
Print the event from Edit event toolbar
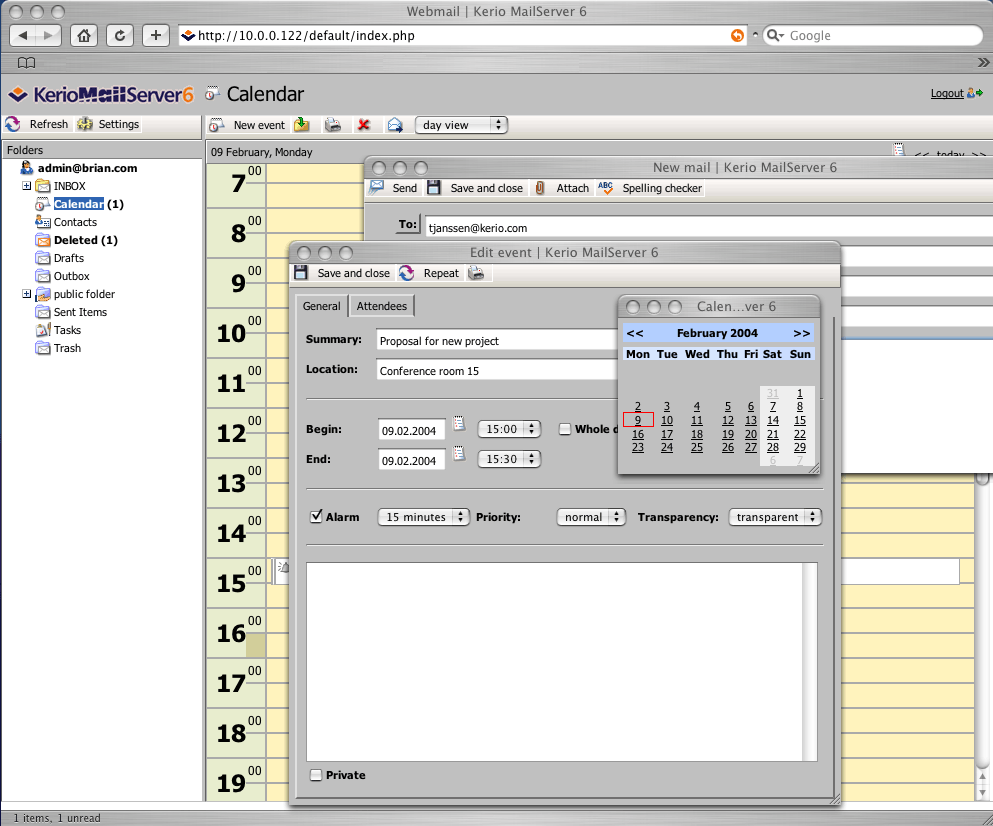(476, 273)
